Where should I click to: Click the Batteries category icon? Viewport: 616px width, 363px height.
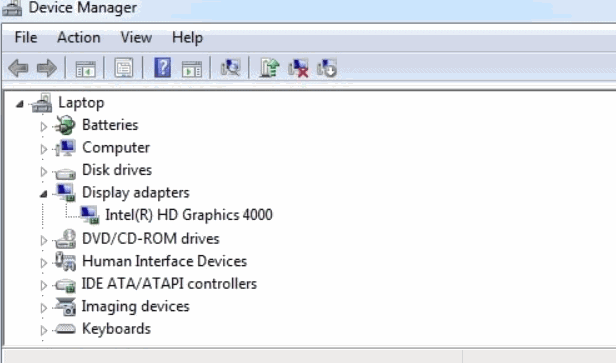[65, 125]
